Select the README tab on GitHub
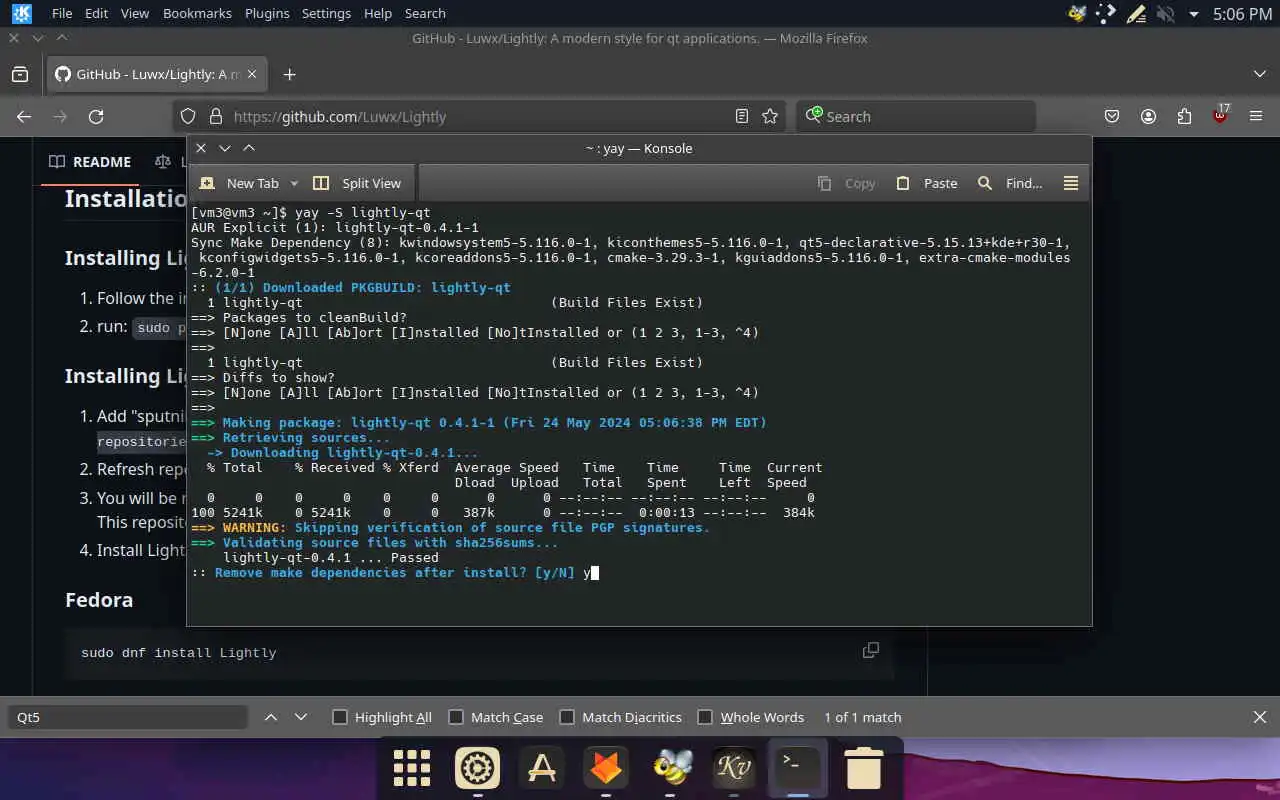Screen dimensions: 1280x800 (x=90, y=161)
